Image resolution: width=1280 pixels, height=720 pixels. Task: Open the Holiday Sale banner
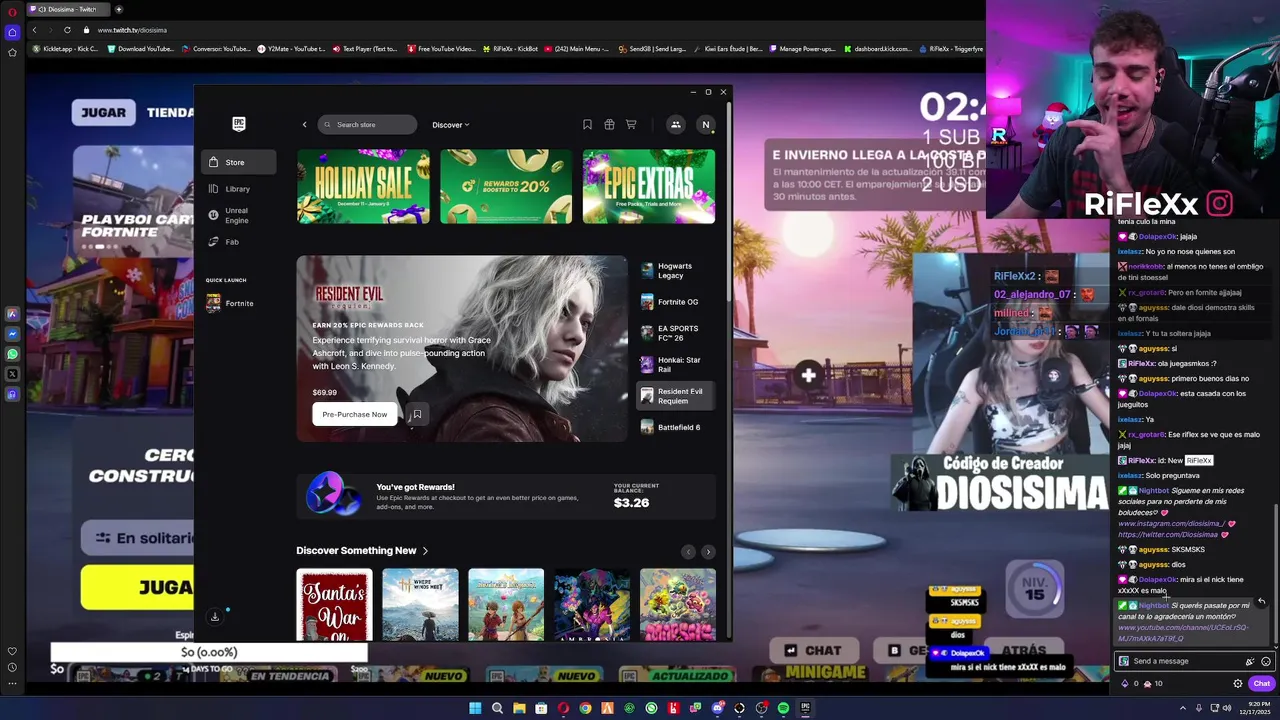(x=363, y=186)
